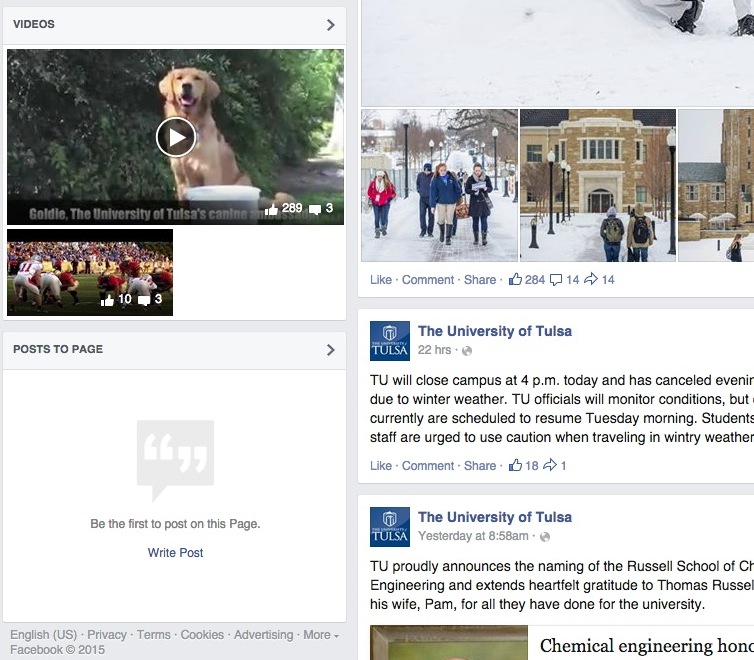The width and height of the screenshot is (754, 660).
Task: Play the Goldie dog video
Action: point(176,137)
